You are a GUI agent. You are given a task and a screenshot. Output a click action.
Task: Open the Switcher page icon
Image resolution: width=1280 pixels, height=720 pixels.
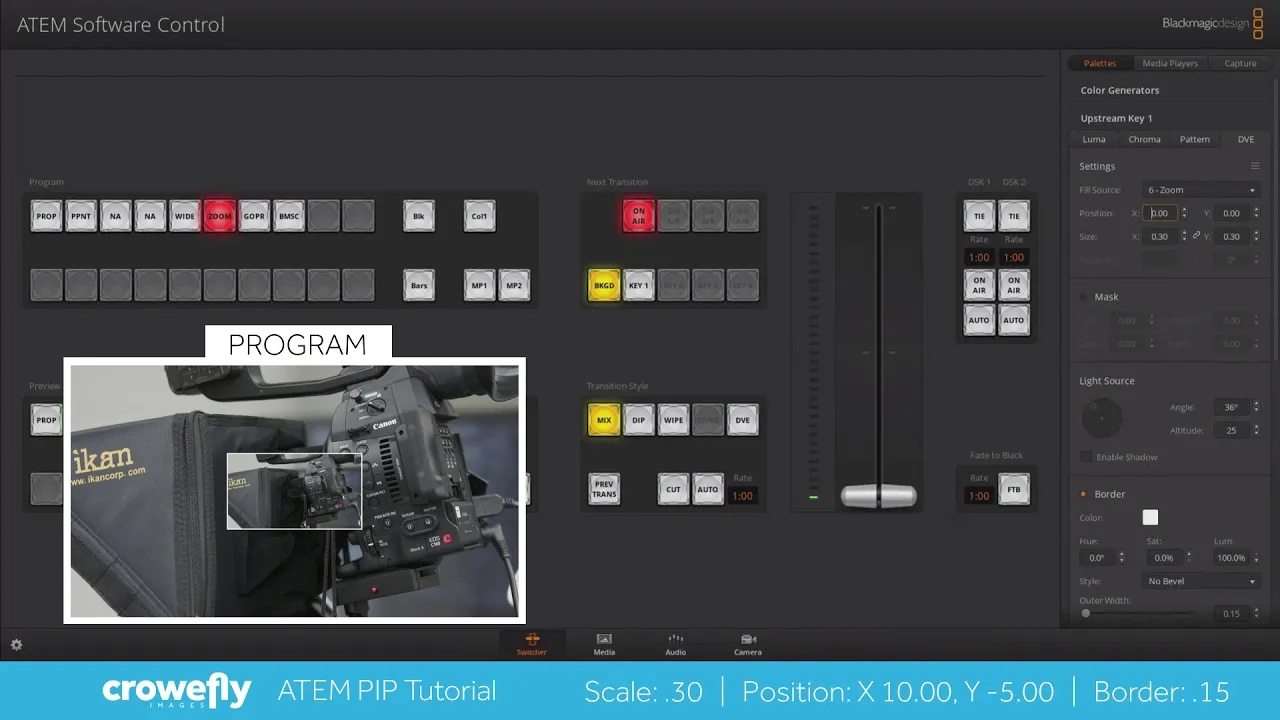click(x=532, y=644)
